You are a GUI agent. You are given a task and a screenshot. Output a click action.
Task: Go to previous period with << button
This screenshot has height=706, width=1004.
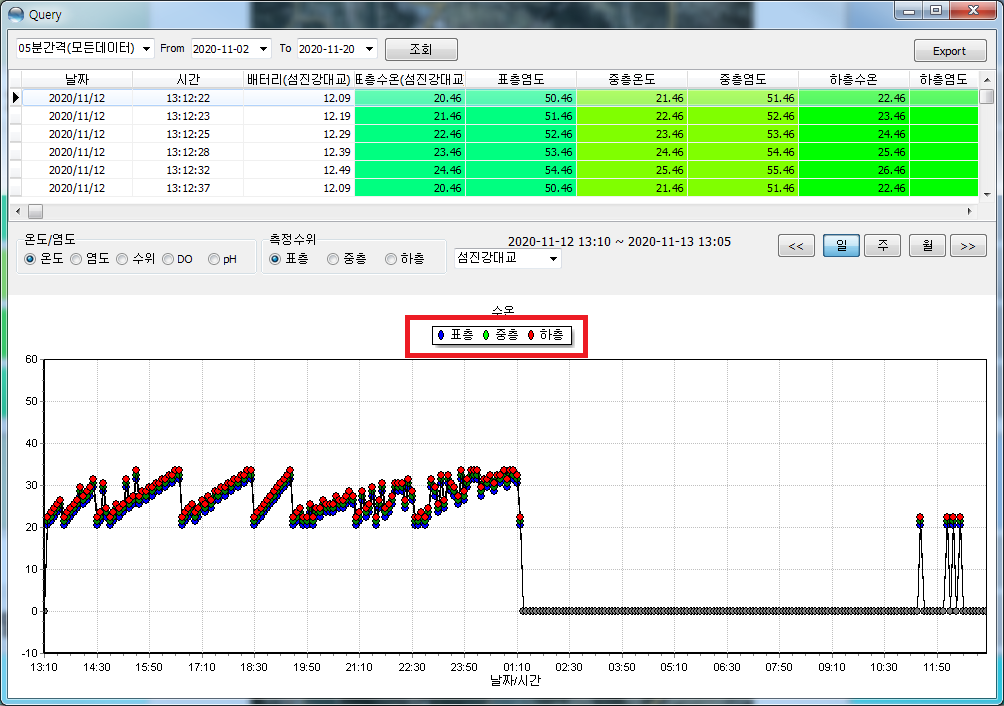click(x=796, y=246)
